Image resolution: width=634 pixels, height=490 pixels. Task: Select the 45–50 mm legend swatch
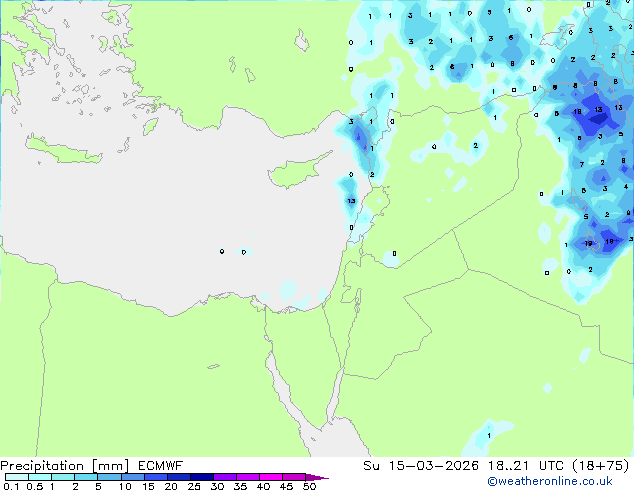294,477
